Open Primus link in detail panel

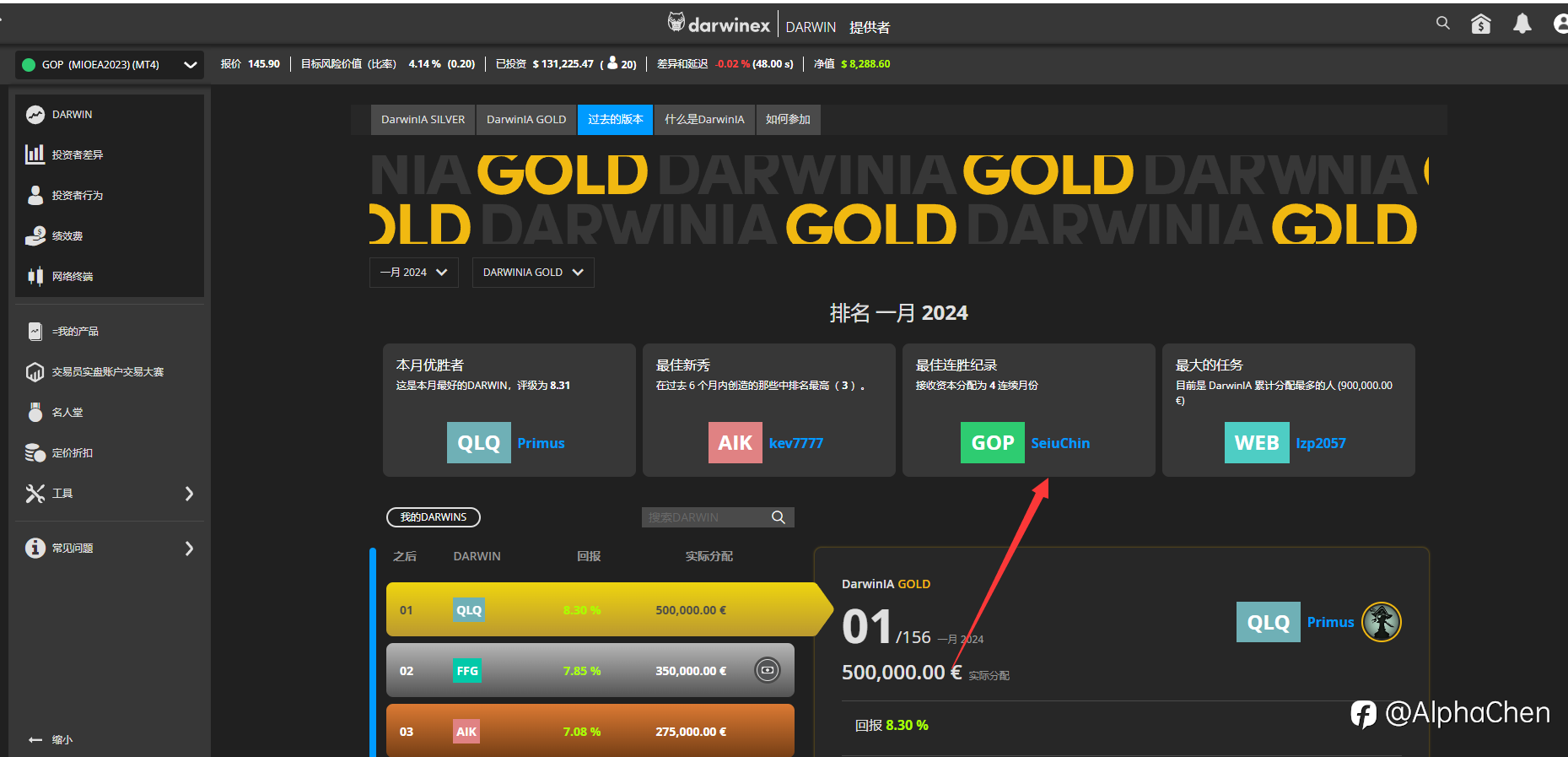point(1330,622)
